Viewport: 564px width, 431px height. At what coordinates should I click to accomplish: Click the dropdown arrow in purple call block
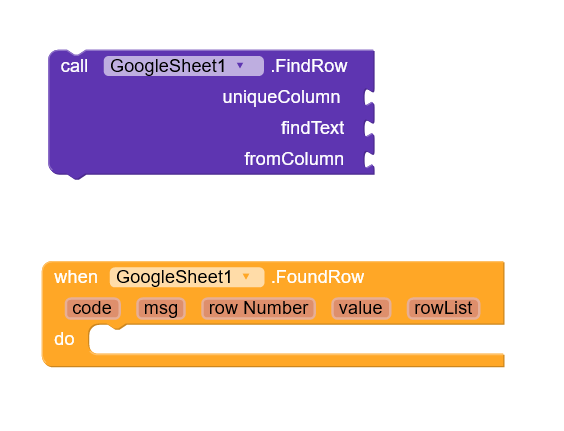pos(240,65)
